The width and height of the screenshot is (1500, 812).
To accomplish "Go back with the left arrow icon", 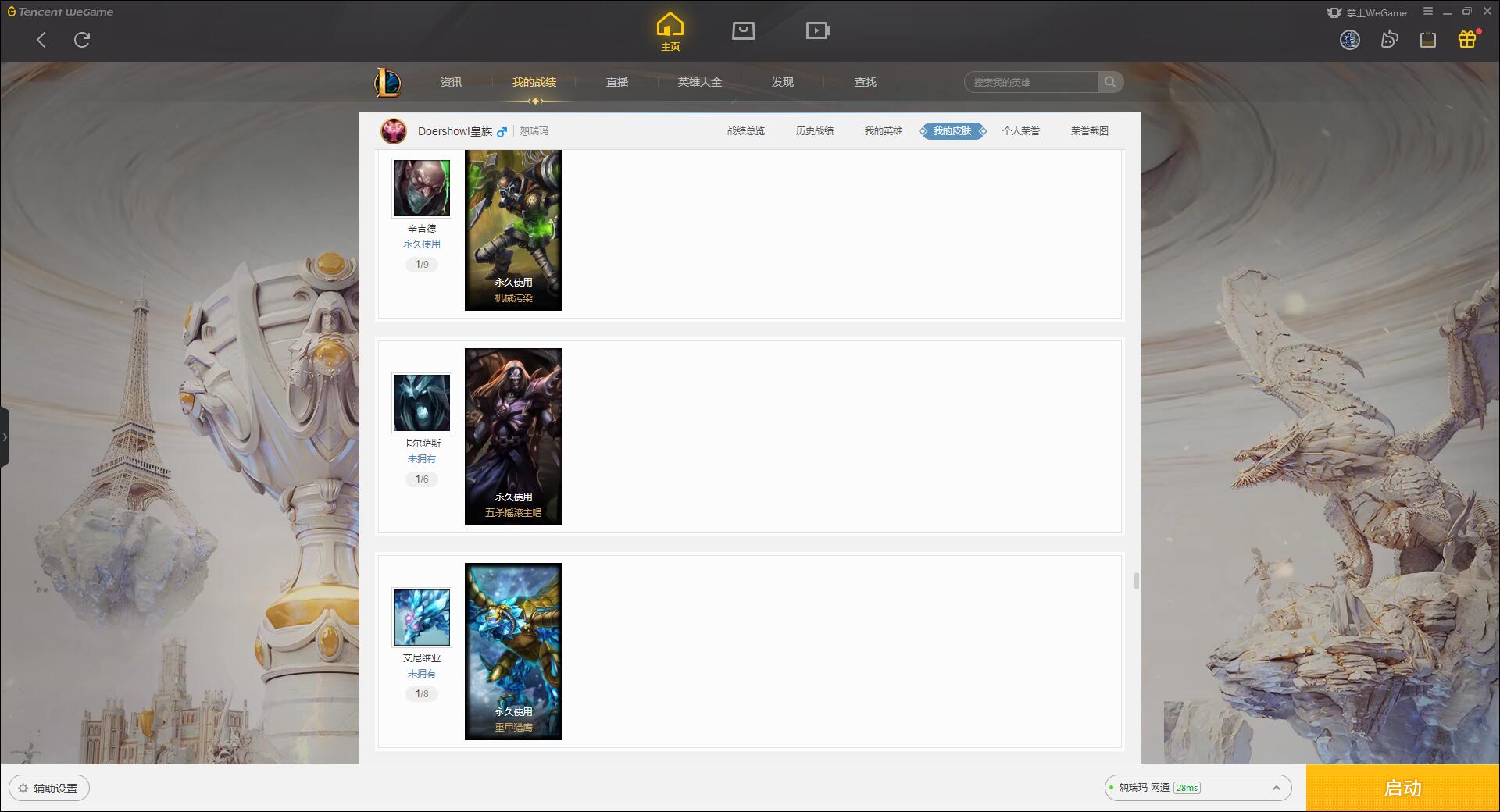I will click(41, 40).
